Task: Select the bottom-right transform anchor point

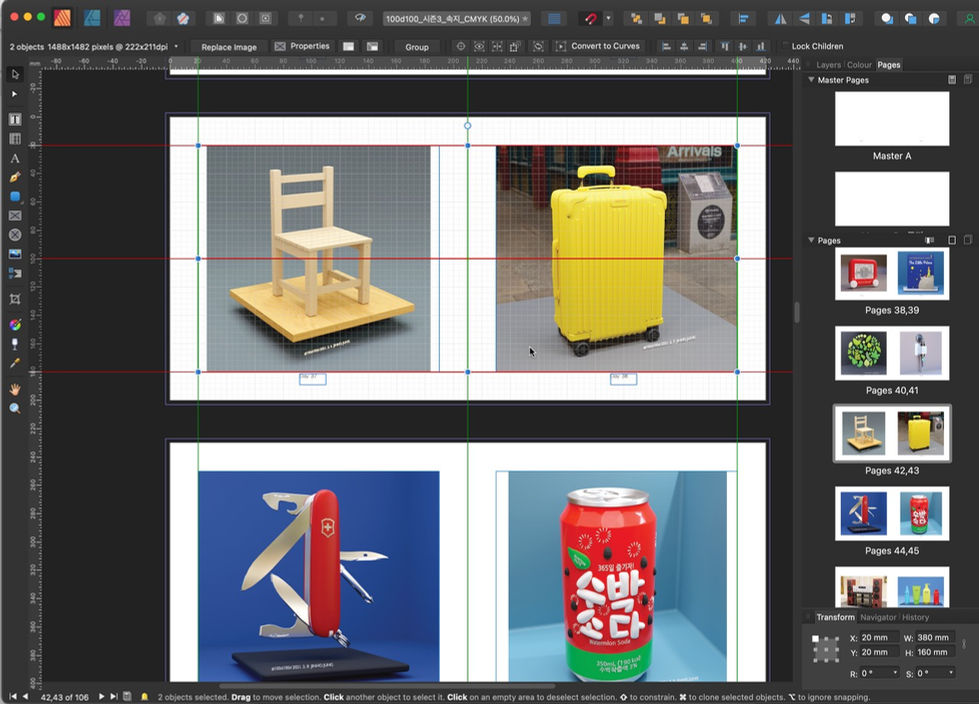Action: point(837,660)
